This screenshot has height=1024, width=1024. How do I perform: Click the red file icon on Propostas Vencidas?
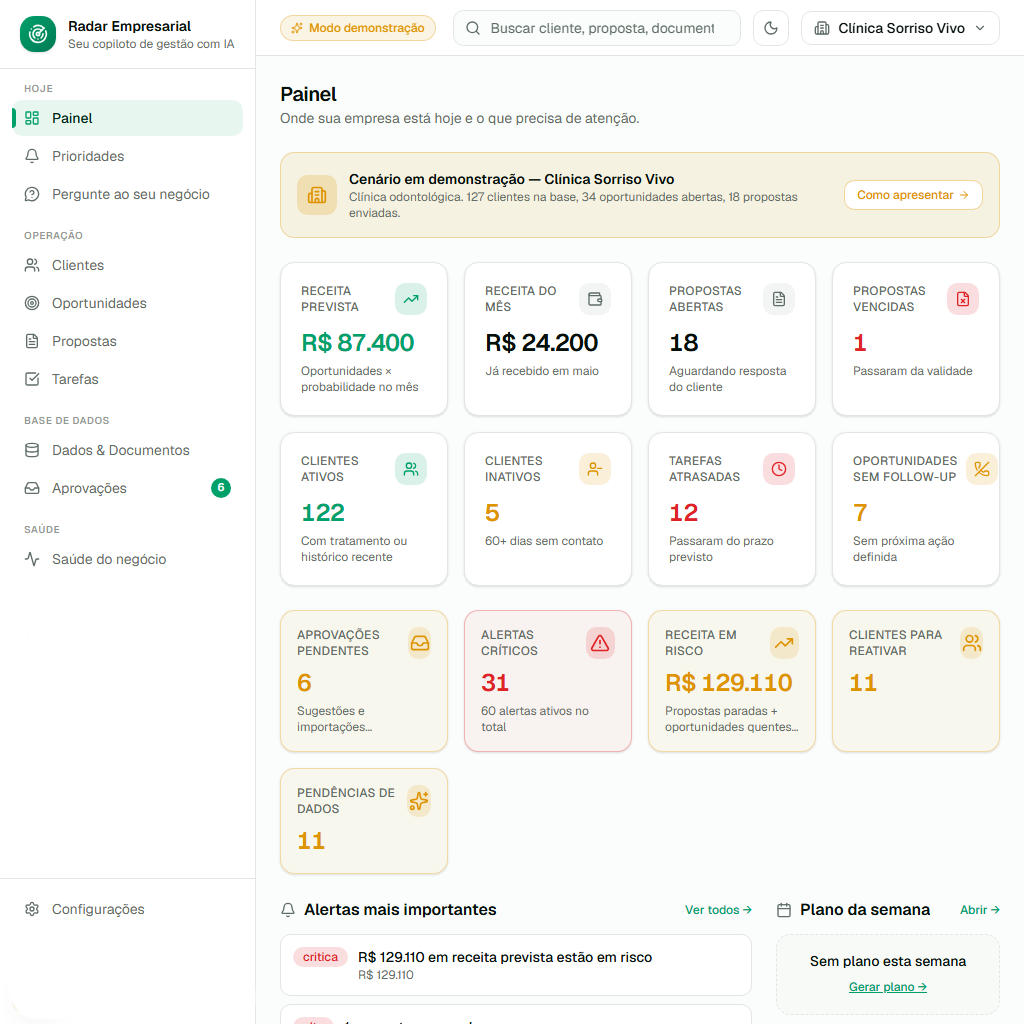(x=963, y=299)
